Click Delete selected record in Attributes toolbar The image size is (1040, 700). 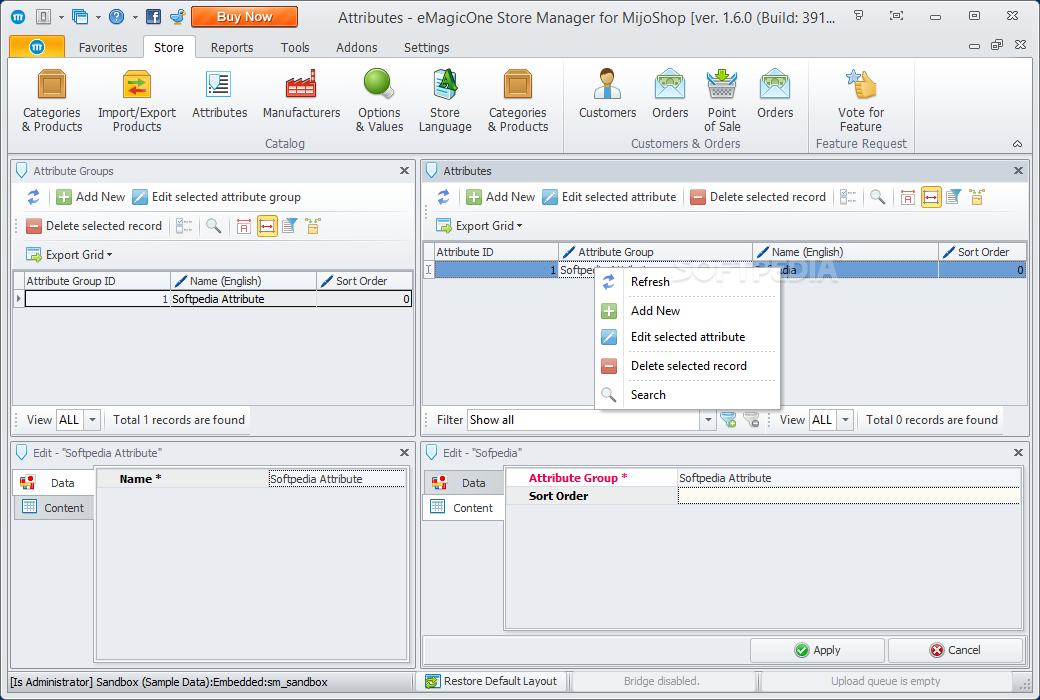pos(758,197)
